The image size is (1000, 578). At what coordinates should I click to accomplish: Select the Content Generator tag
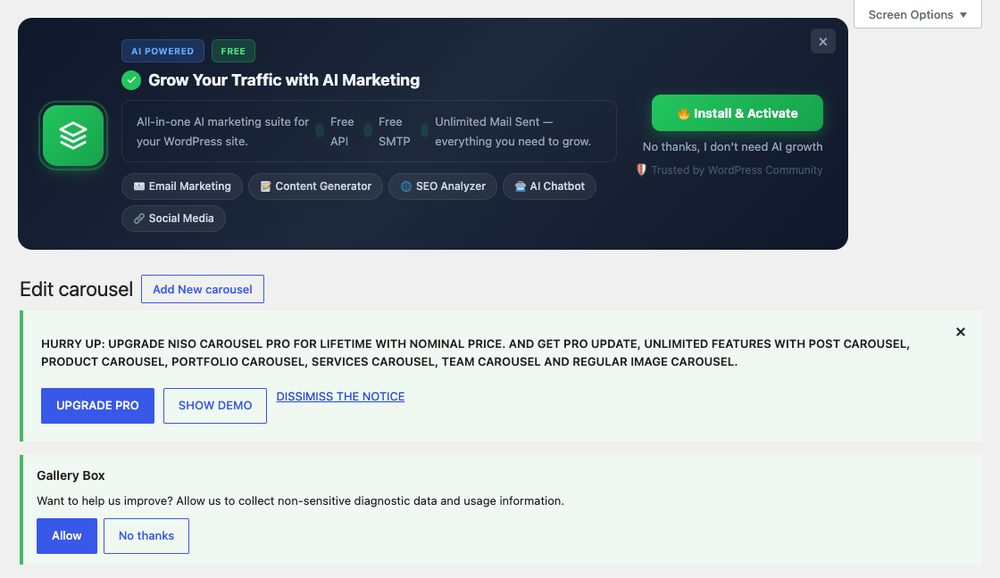(316, 186)
